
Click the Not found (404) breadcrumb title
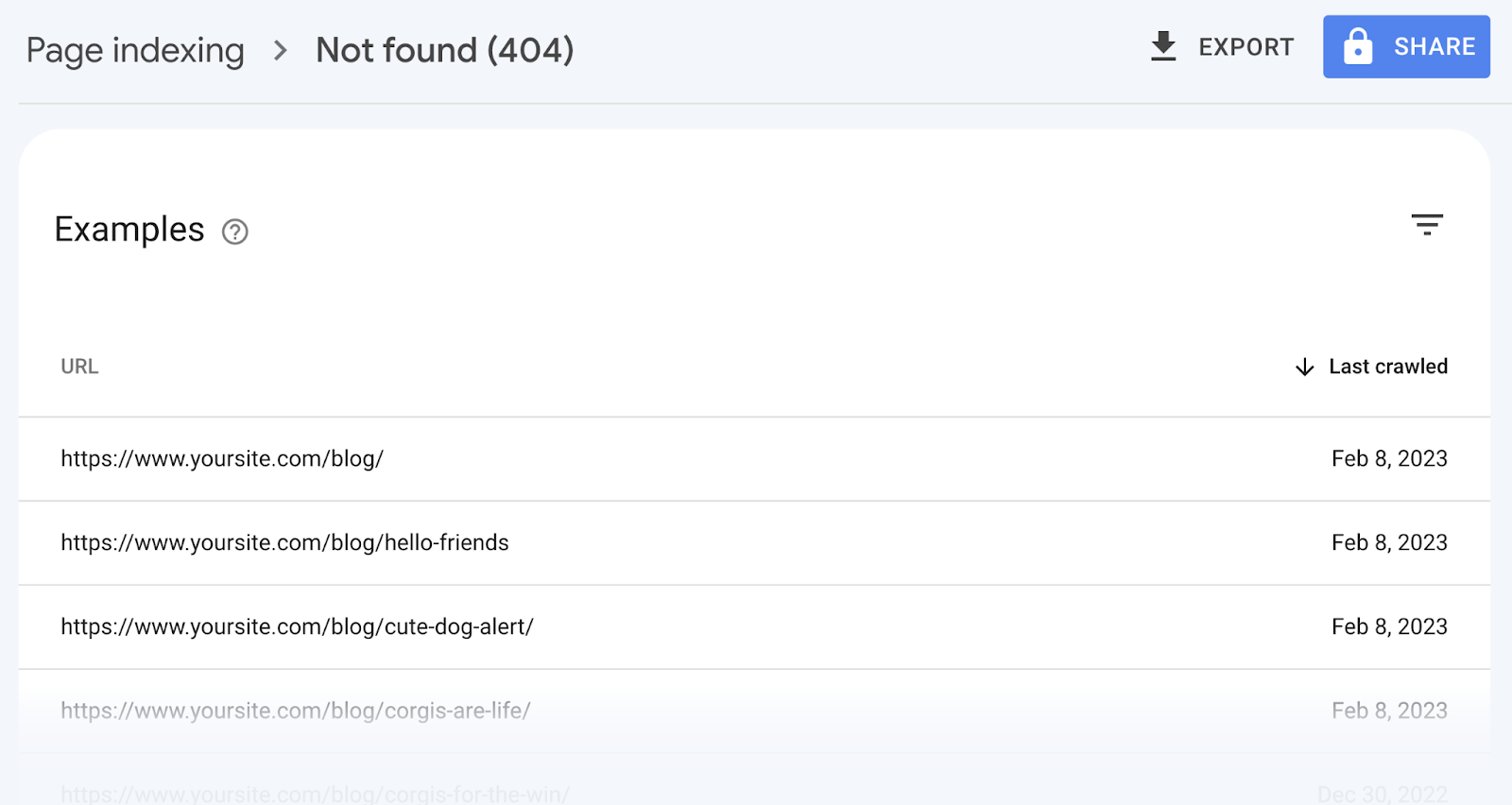point(445,50)
